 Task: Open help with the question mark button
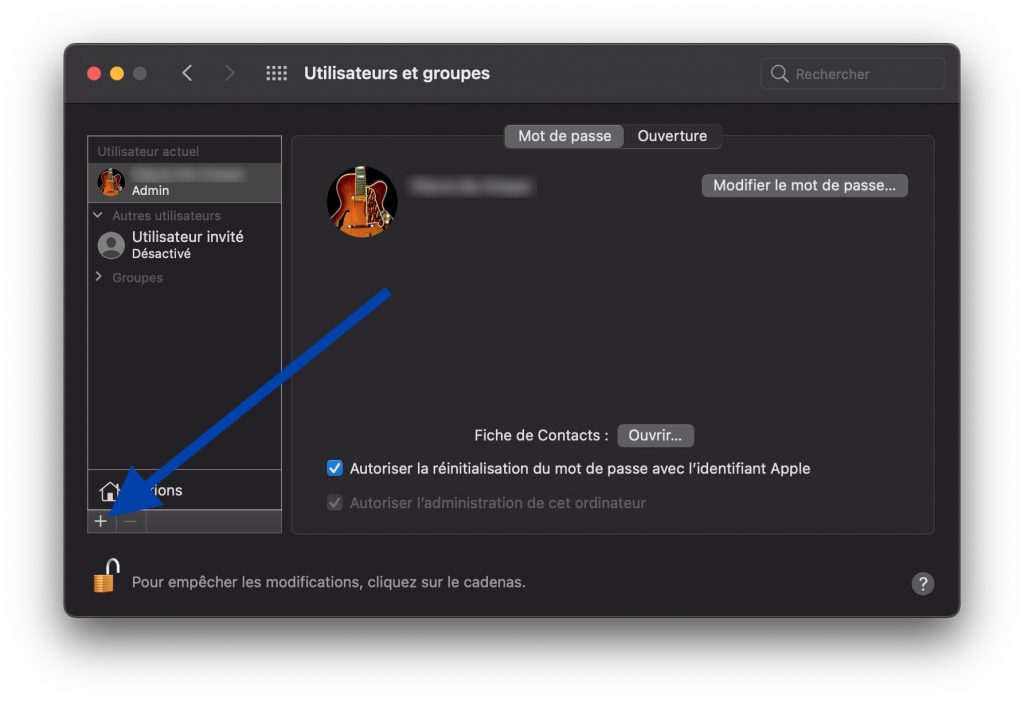click(x=922, y=584)
